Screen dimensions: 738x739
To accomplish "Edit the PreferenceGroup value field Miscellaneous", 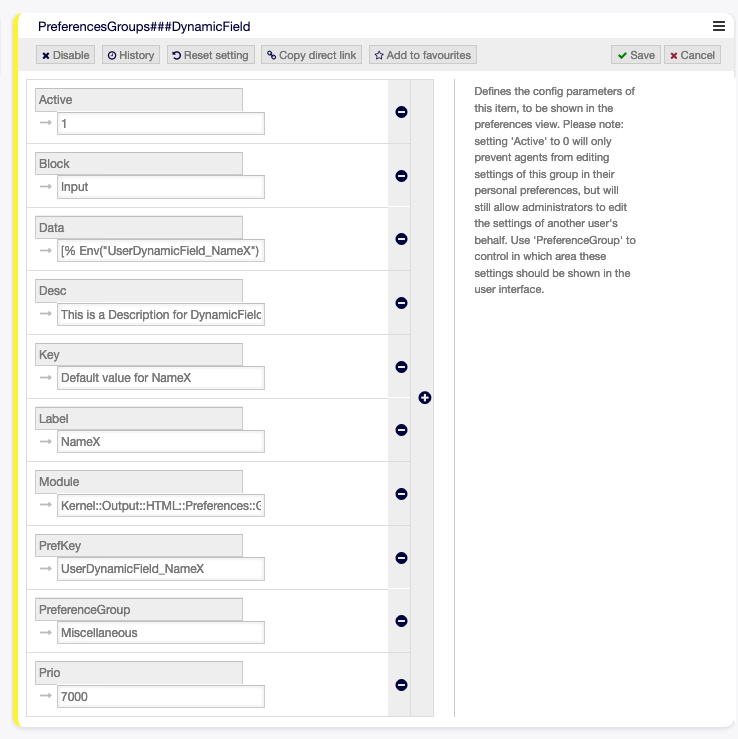I will [161, 632].
